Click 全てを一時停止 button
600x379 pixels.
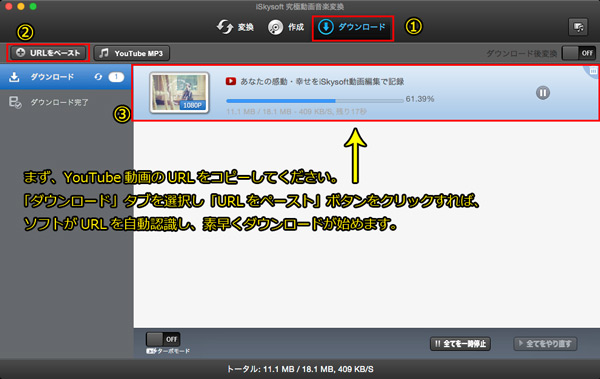click(460, 344)
